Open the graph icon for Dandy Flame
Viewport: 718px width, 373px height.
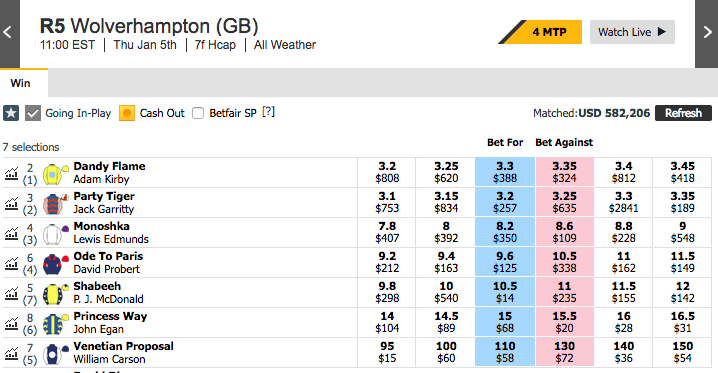click(x=11, y=173)
